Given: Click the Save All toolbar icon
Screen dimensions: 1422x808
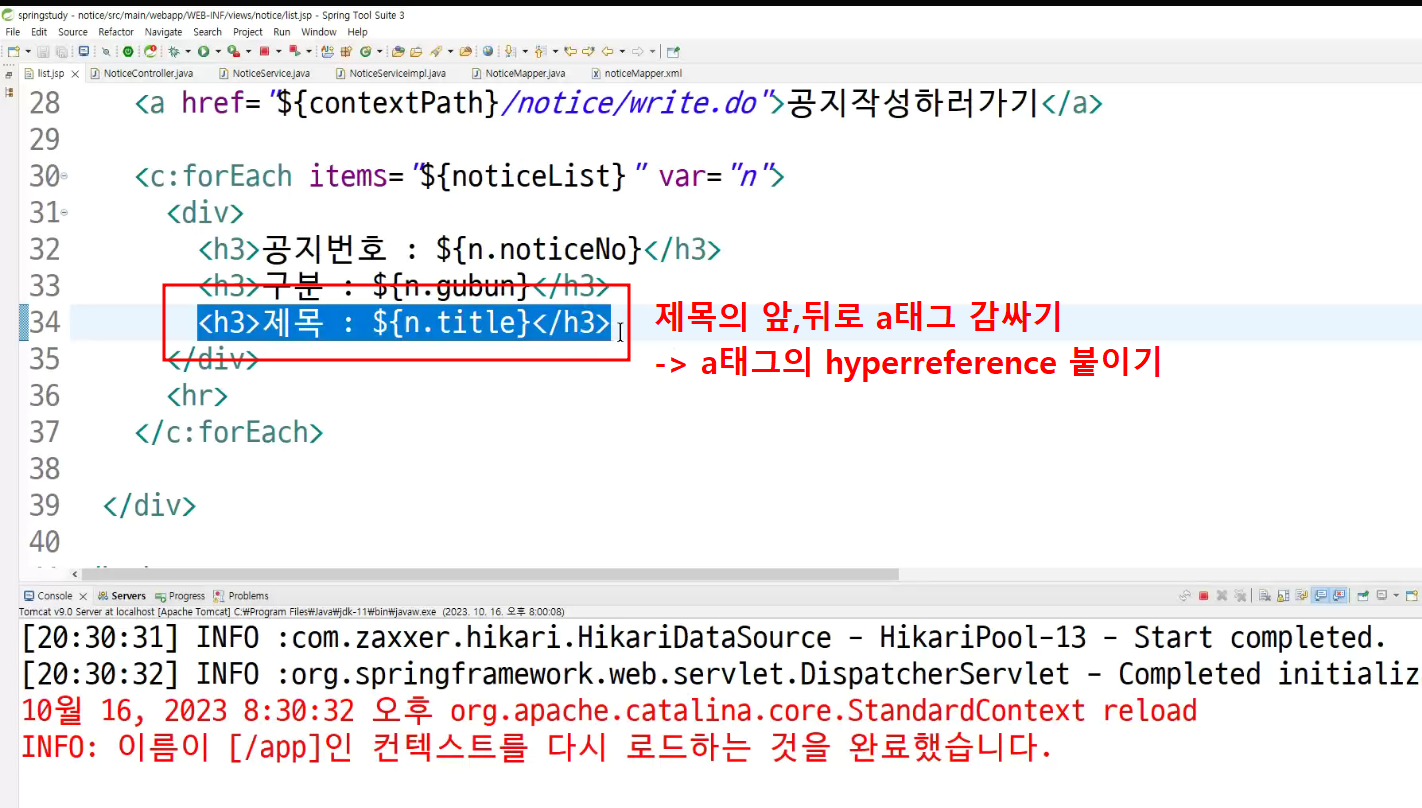Looking at the screenshot, I should tap(62, 51).
